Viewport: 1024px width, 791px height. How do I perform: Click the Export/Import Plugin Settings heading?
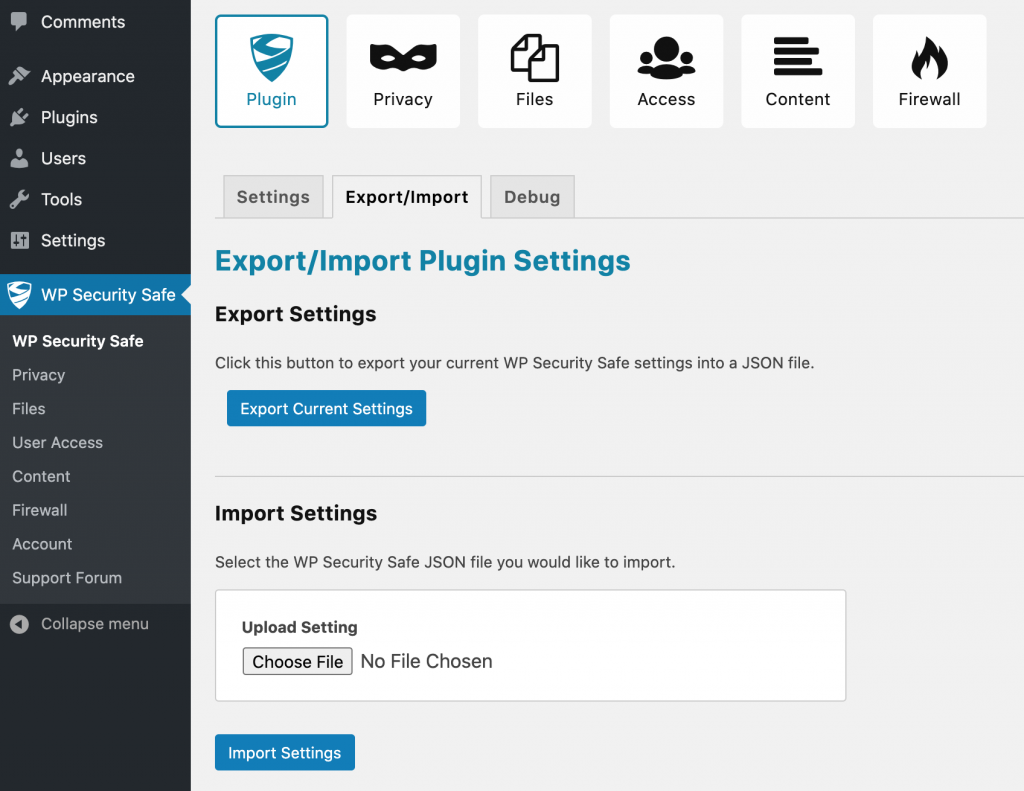(423, 261)
